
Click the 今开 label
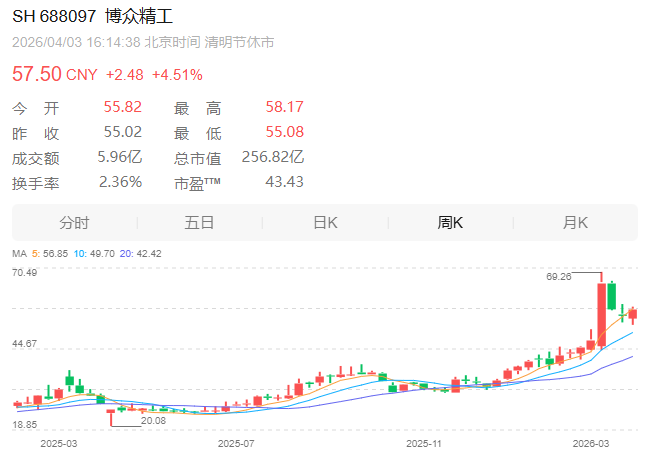click(36, 109)
